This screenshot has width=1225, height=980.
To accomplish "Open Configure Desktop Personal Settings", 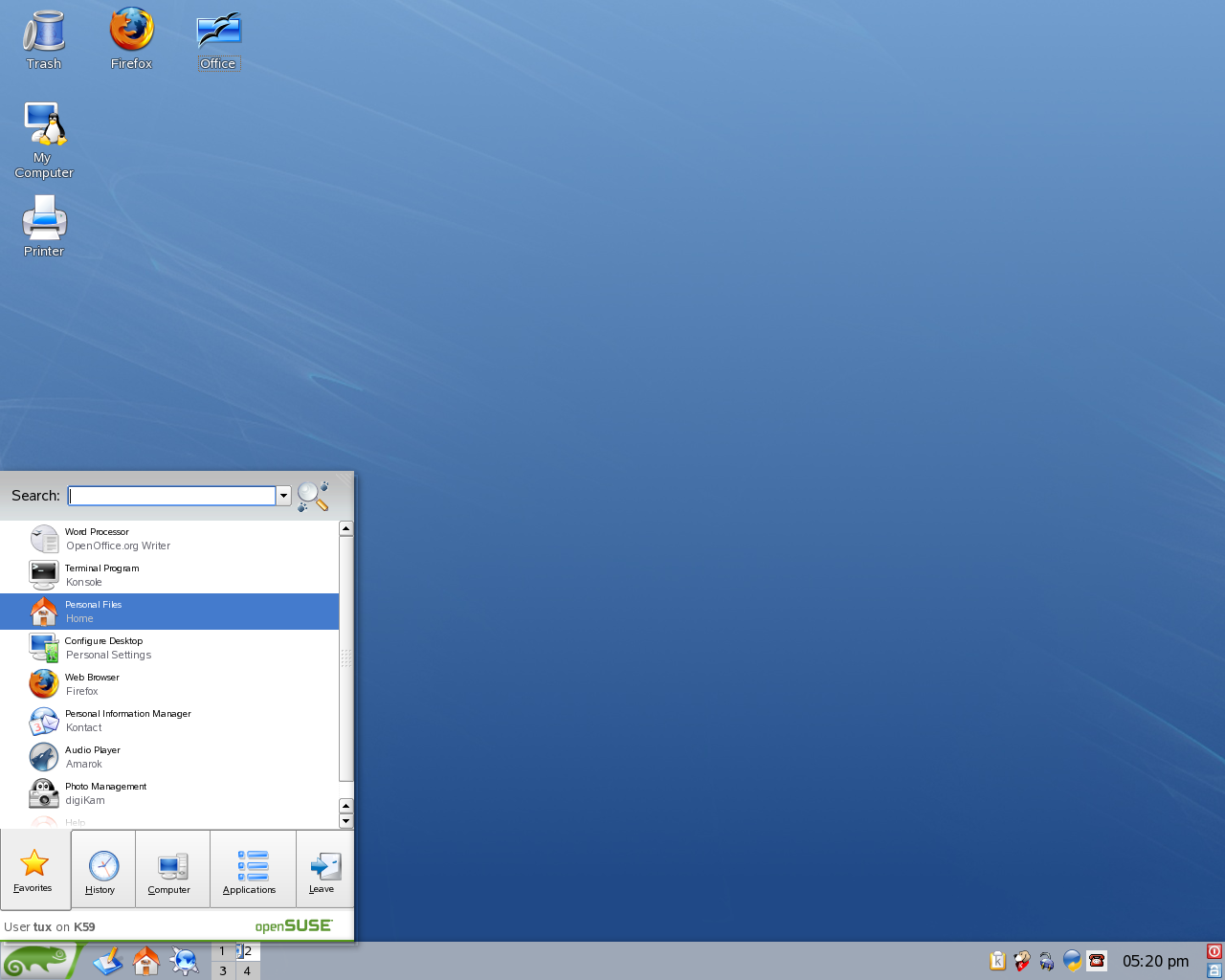I will (169, 648).
